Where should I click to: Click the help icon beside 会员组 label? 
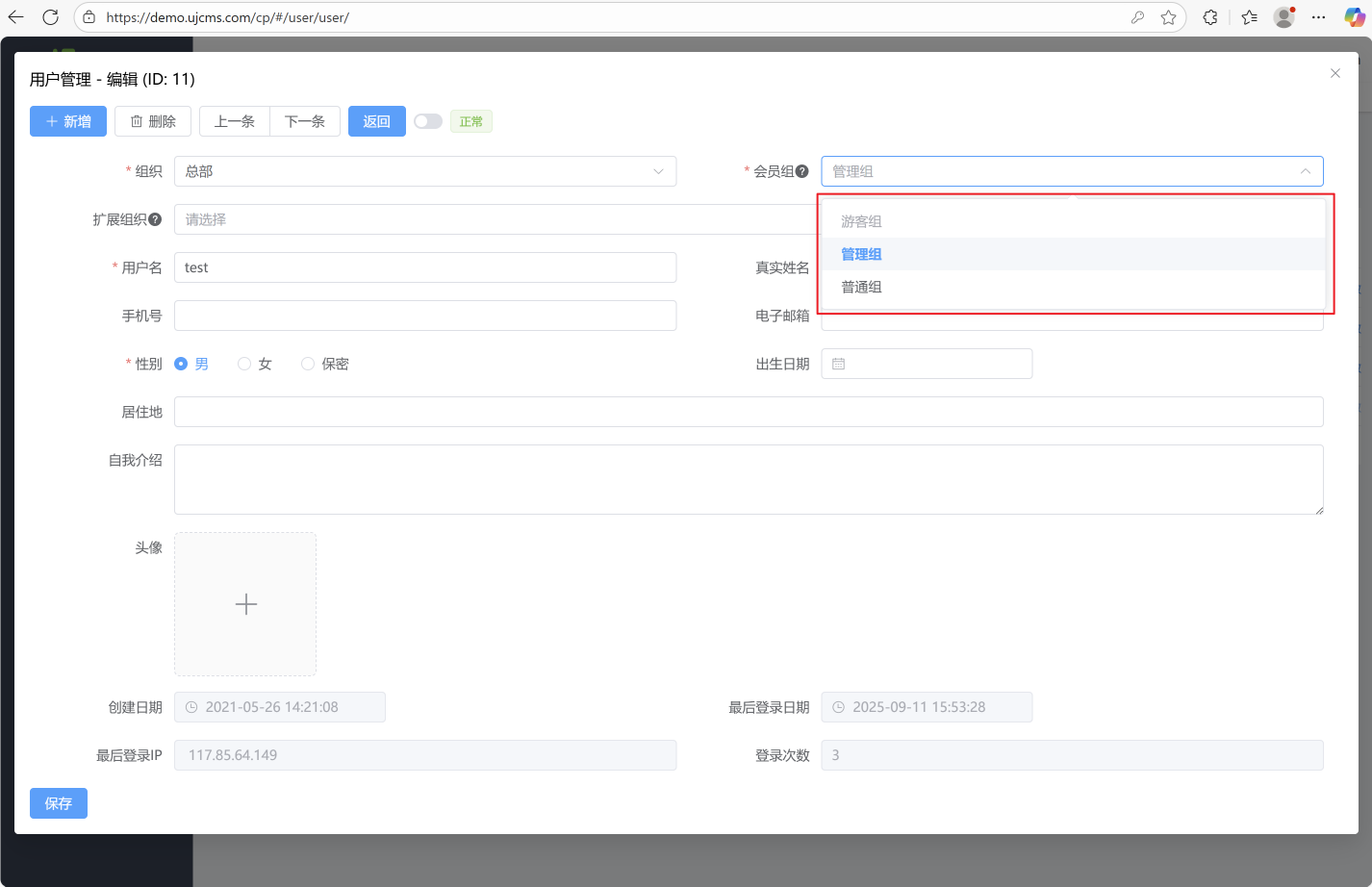coord(802,171)
